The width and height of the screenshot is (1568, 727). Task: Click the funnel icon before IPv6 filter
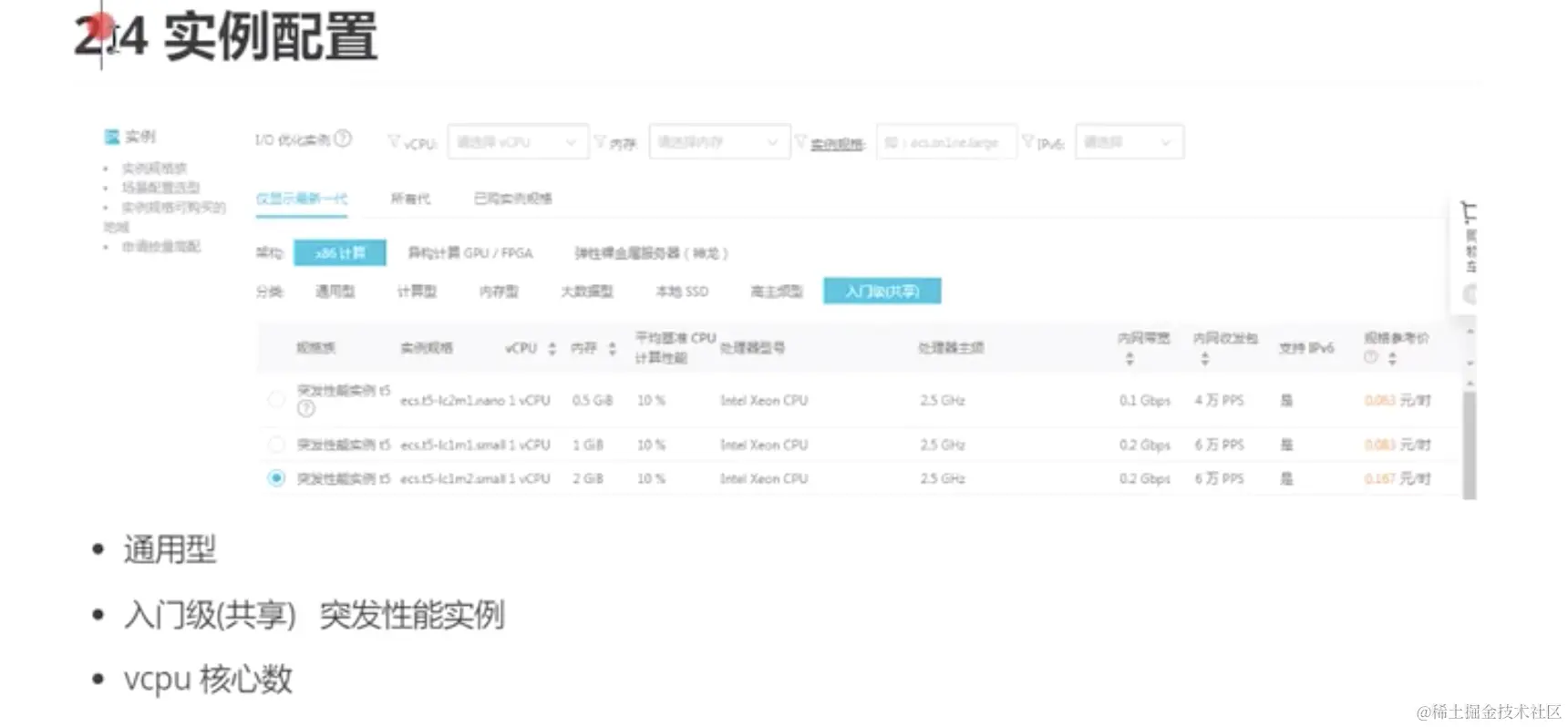(x=1028, y=142)
